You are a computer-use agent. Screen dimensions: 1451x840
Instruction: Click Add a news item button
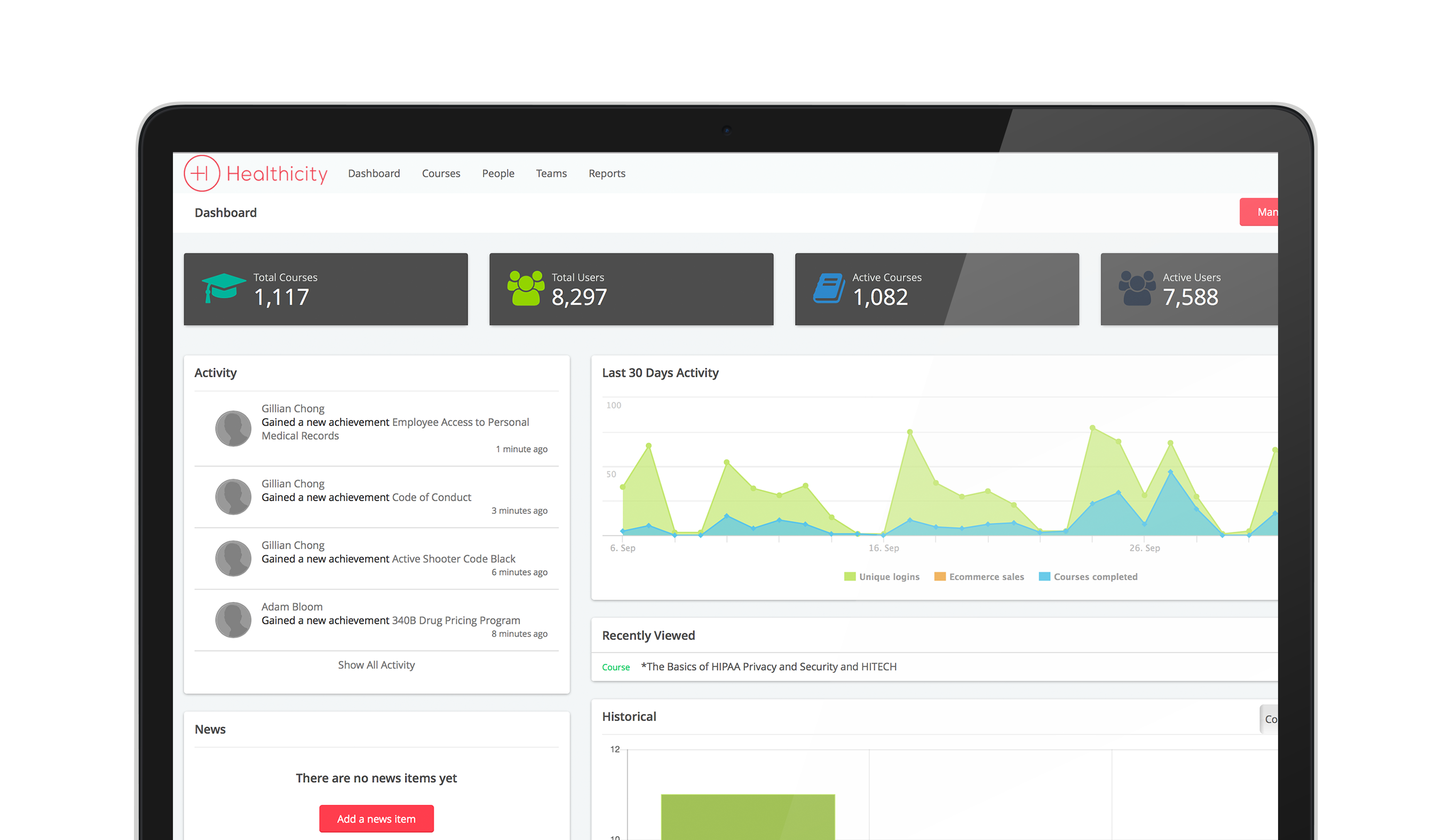(376, 819)
